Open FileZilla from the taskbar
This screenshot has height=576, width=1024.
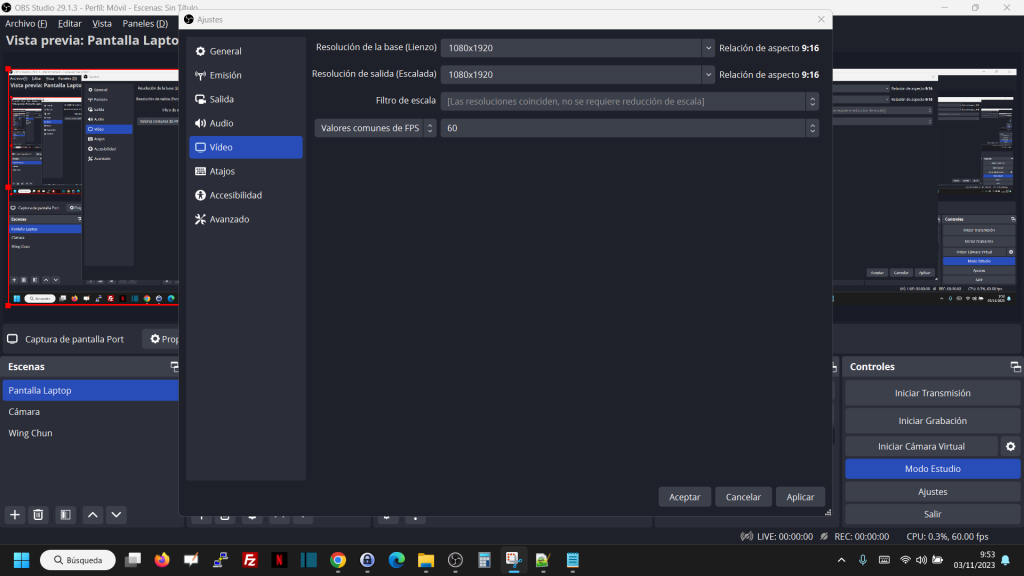tap(249, 560)
